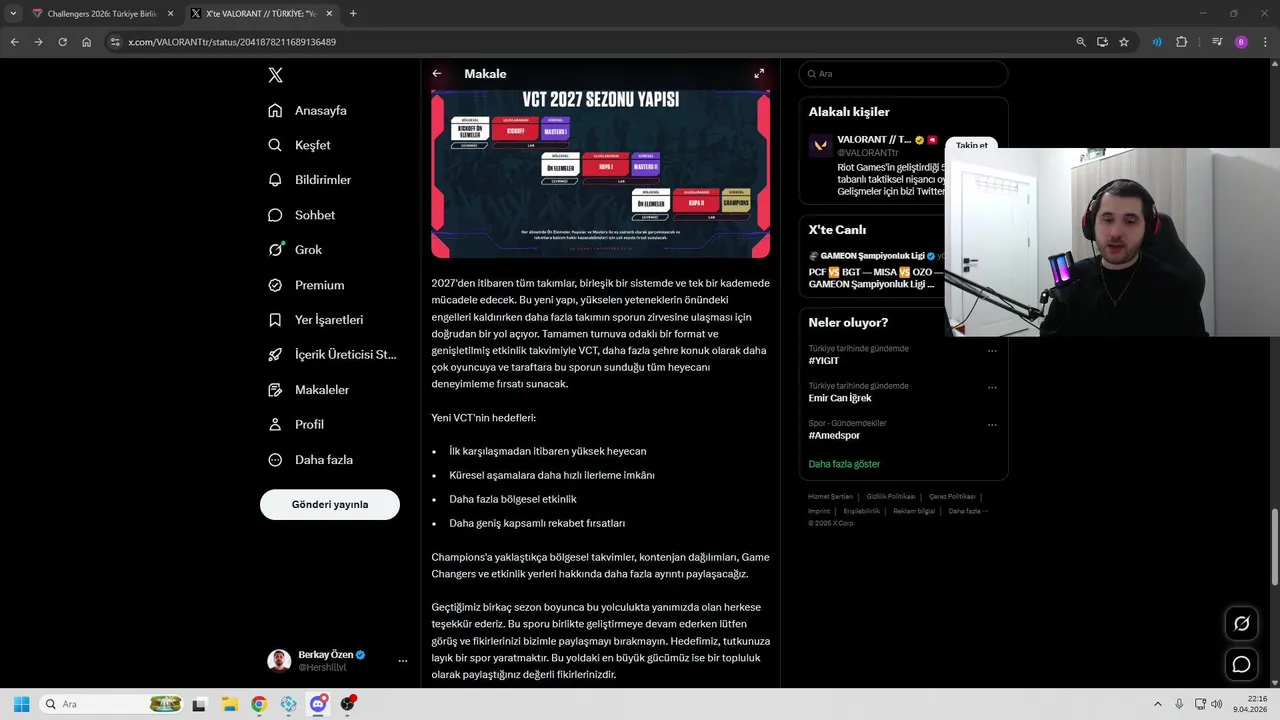The width and height of the screenshot is (1280, 720).
Task: Click the taskbar Ara search box
Action: (x=112, y=704)
